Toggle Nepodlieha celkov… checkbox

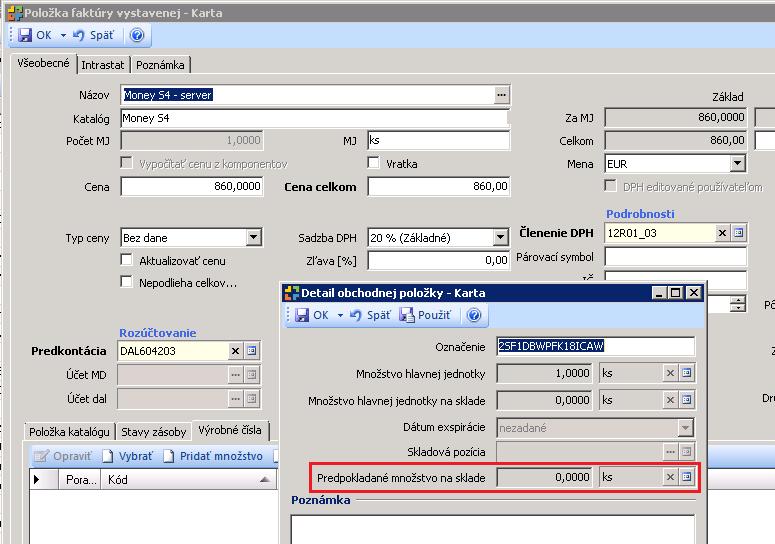click(127, 282)
